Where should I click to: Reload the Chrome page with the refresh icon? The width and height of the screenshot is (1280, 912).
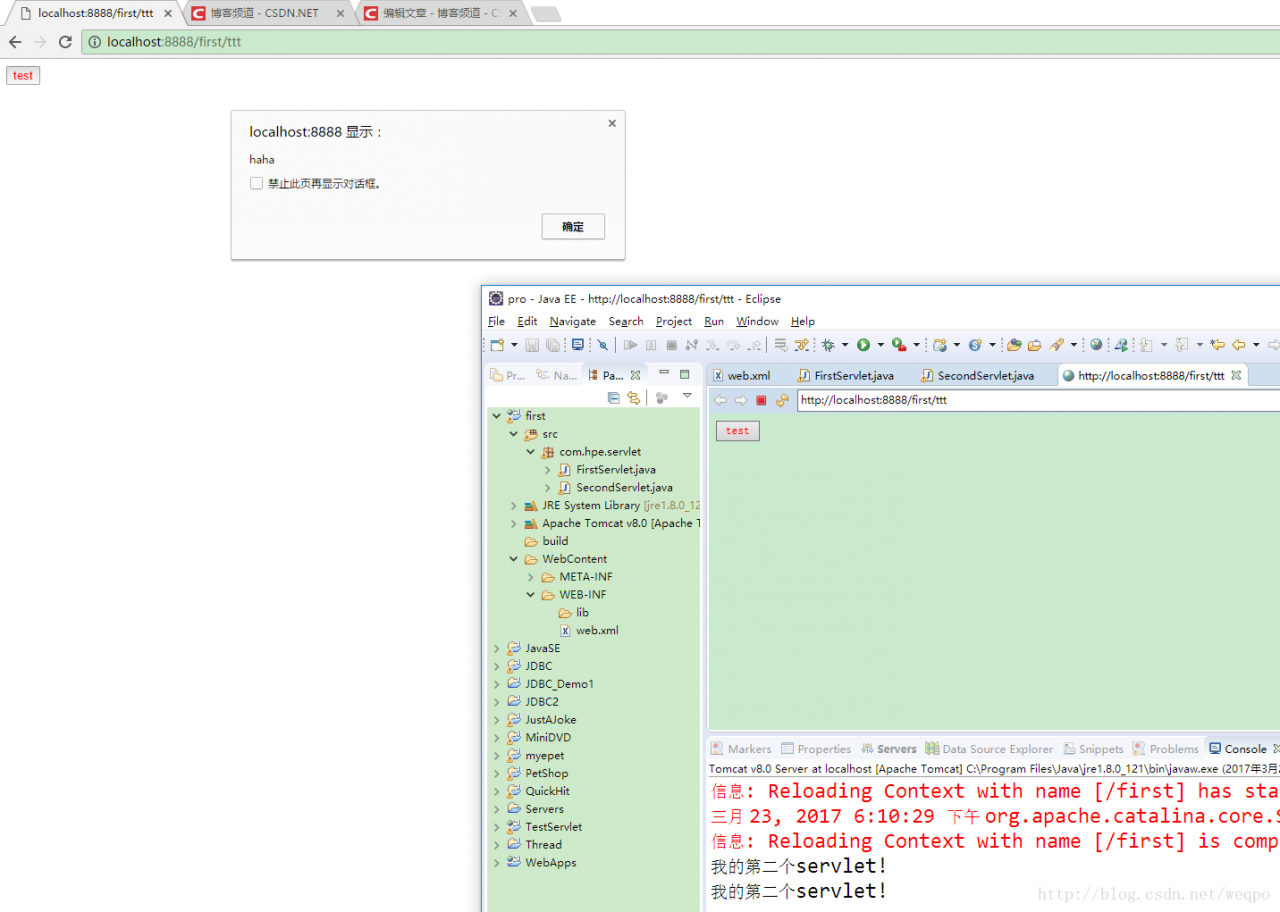pyautogui.click(x=65, y=42)
